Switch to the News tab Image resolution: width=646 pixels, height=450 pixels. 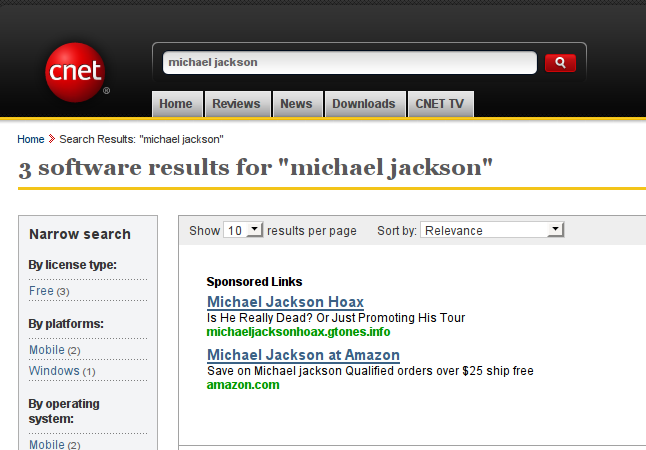coord(297,104)
